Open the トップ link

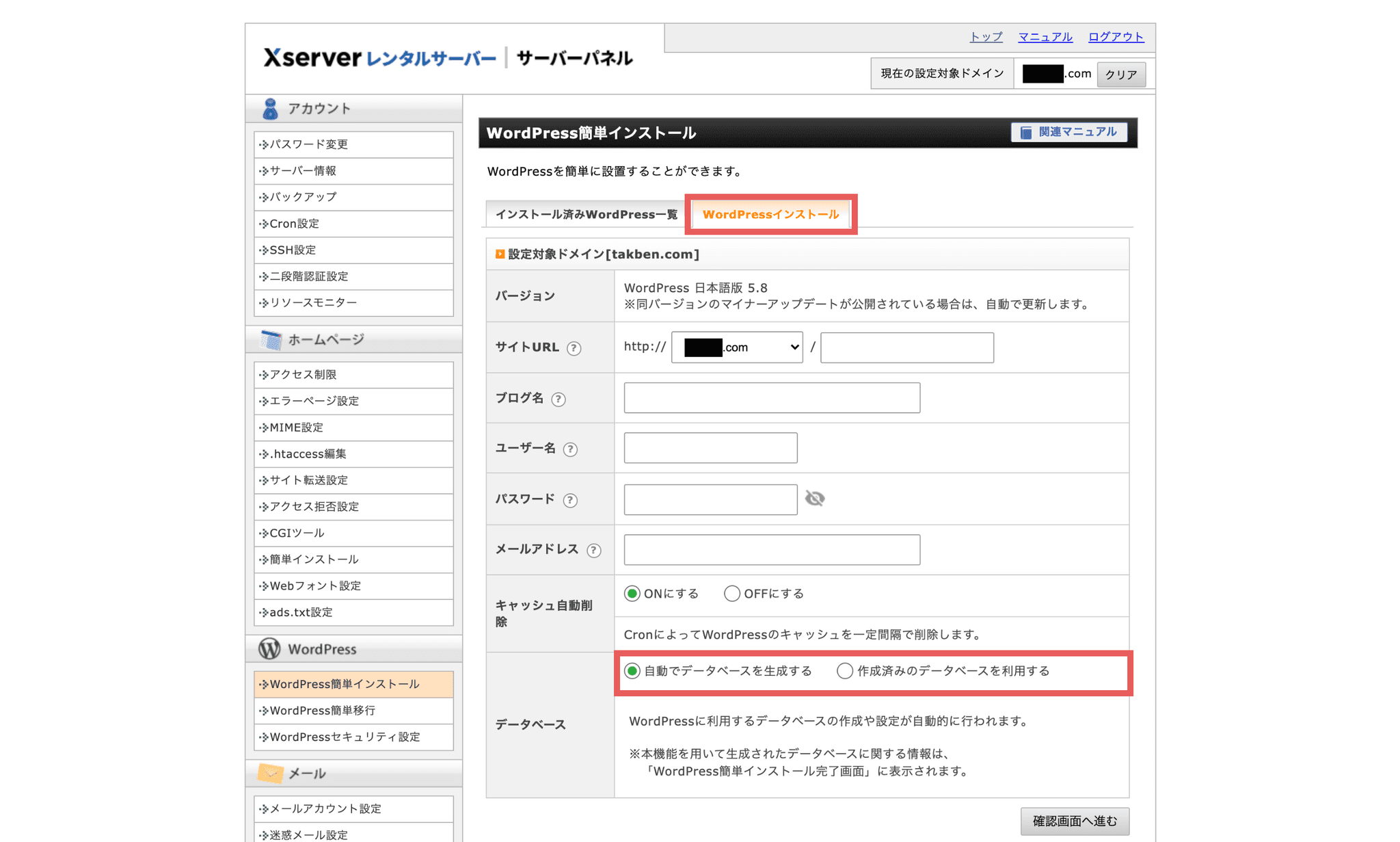coord(986,36)
